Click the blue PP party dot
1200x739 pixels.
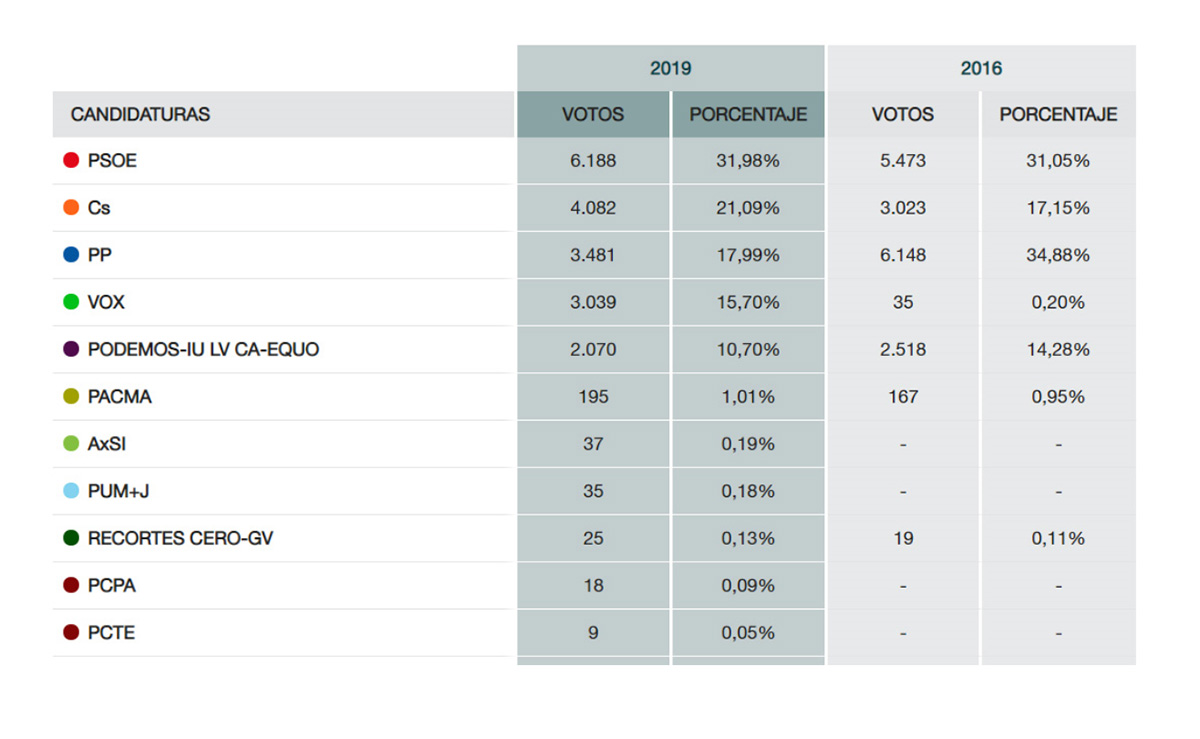tap(71, 255)
